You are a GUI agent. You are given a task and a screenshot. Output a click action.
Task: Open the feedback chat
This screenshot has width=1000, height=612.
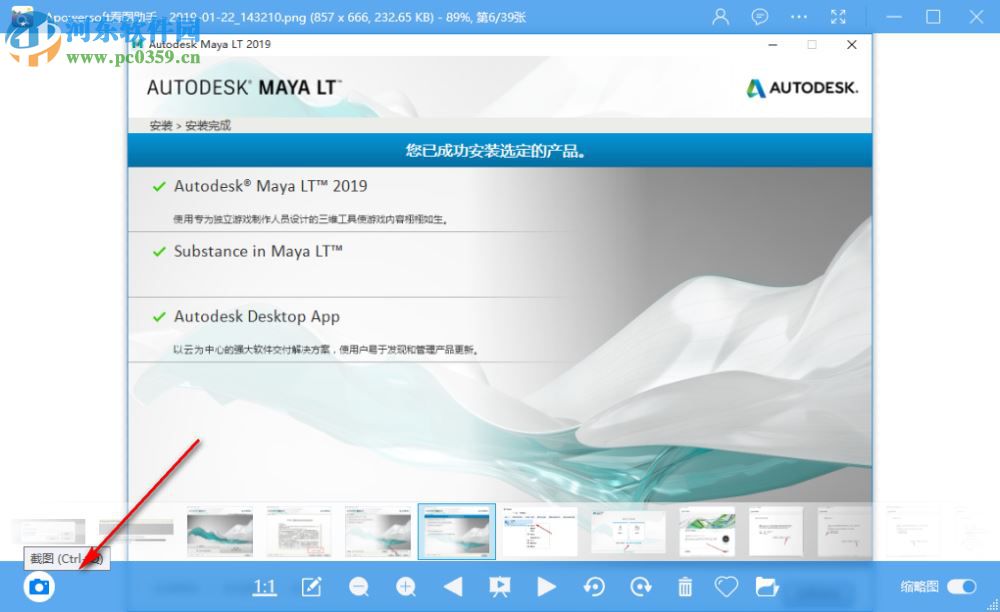760,17
